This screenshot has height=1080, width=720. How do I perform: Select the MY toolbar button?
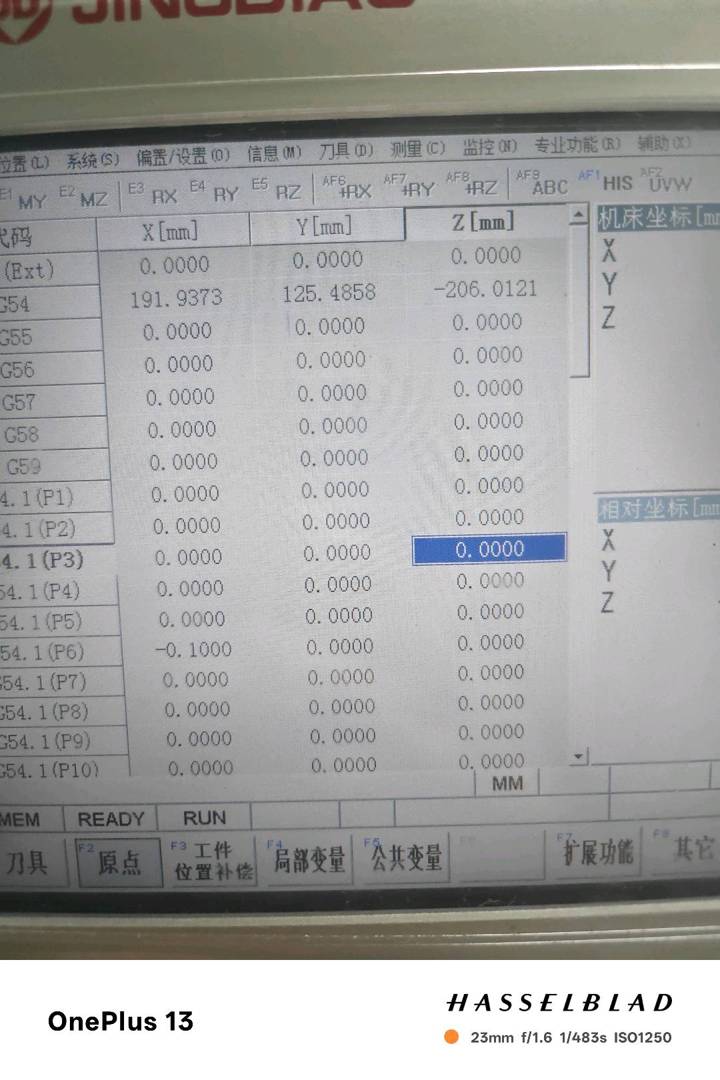25,199
